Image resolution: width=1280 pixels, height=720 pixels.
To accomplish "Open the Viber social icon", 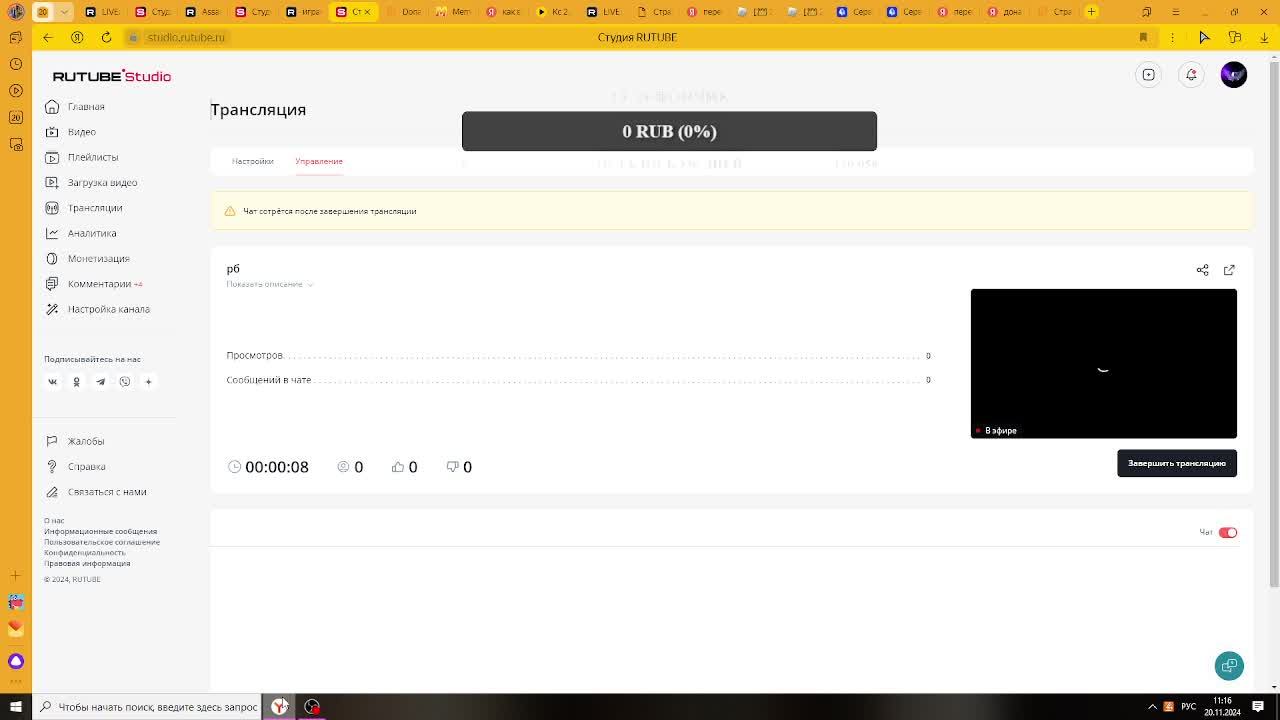I will [124, 382].
